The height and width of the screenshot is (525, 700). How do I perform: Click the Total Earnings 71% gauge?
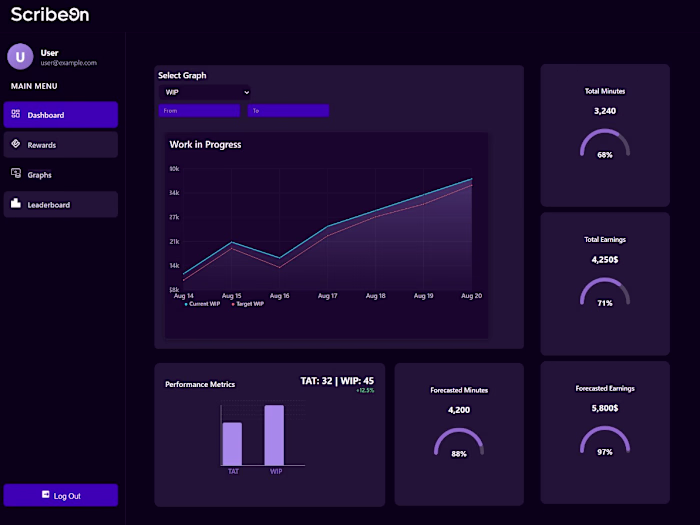pyautogui.click(x=605, y=292)
